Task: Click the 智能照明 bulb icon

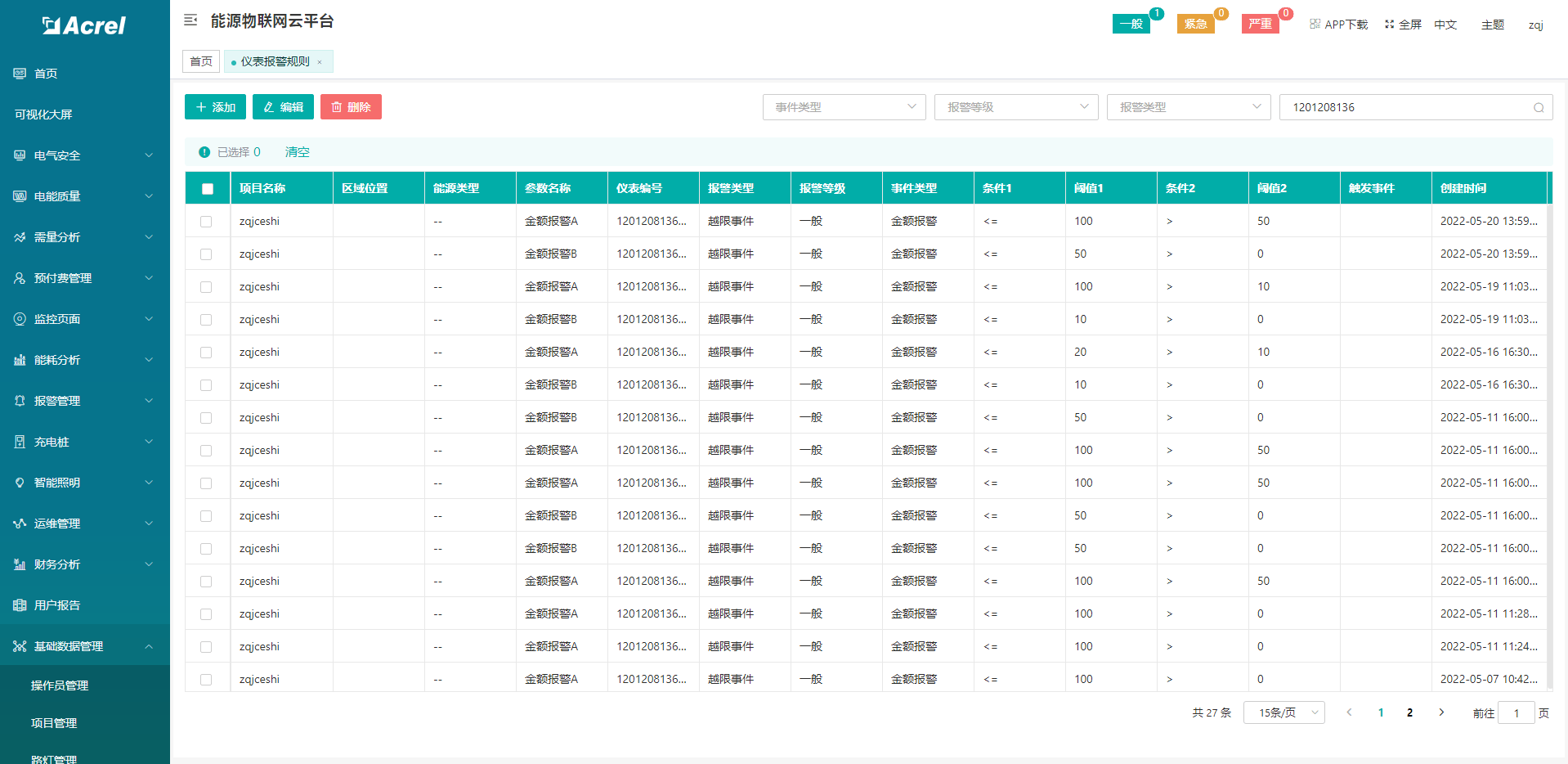Action: [x=20, y=483]
